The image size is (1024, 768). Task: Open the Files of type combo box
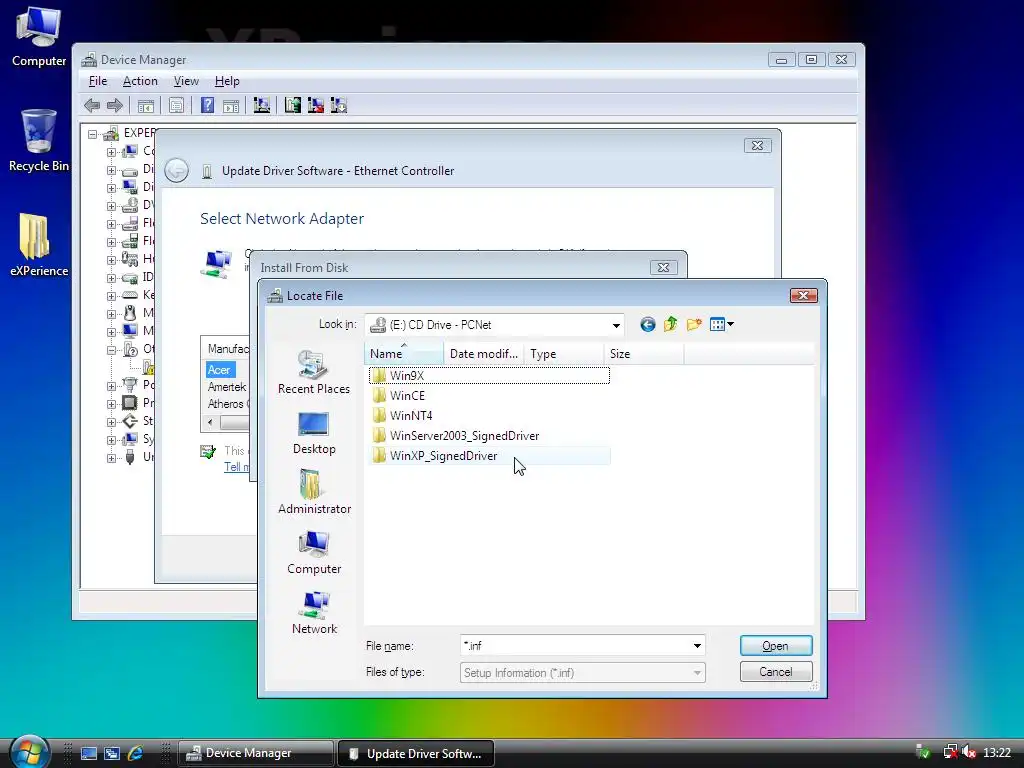tap(583, 673)
